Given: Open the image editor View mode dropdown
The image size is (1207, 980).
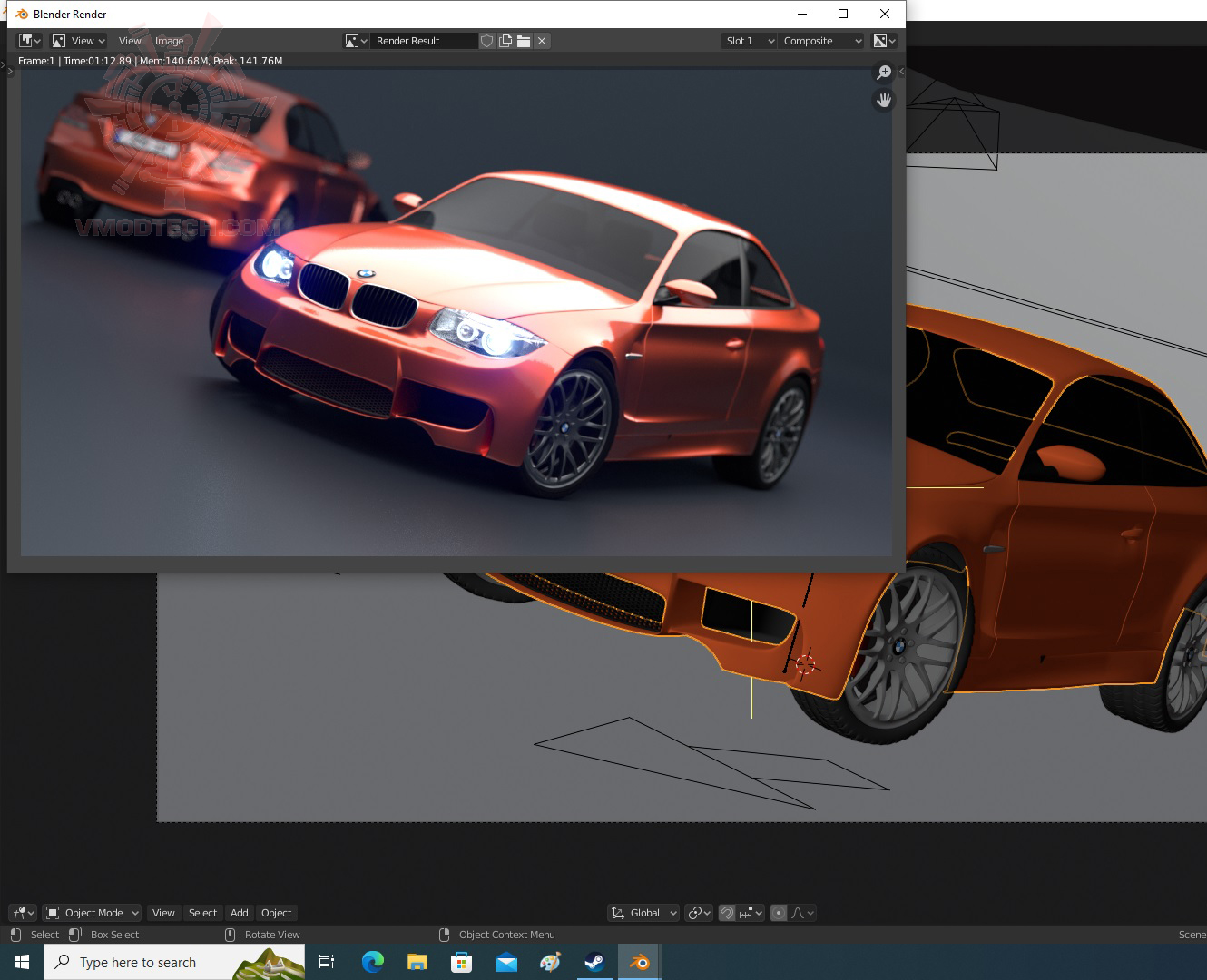Looking at the screenshot, I should pyautogui.click(x=79, y=41).
